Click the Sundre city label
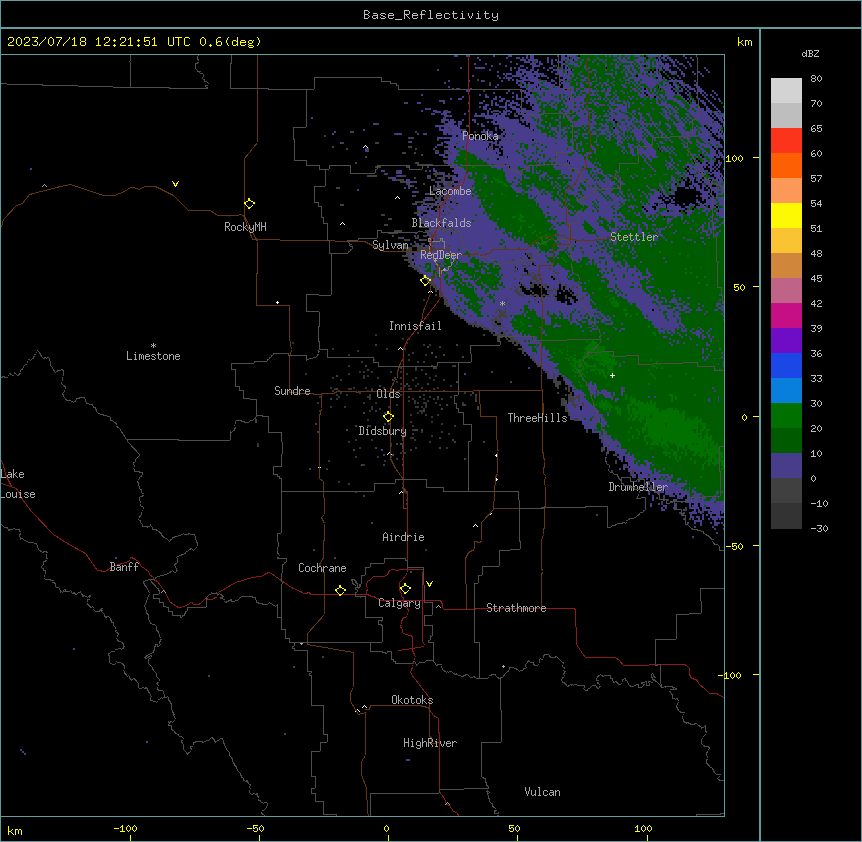This screenshot has height=842, width=862. click(x=292, y=391)
